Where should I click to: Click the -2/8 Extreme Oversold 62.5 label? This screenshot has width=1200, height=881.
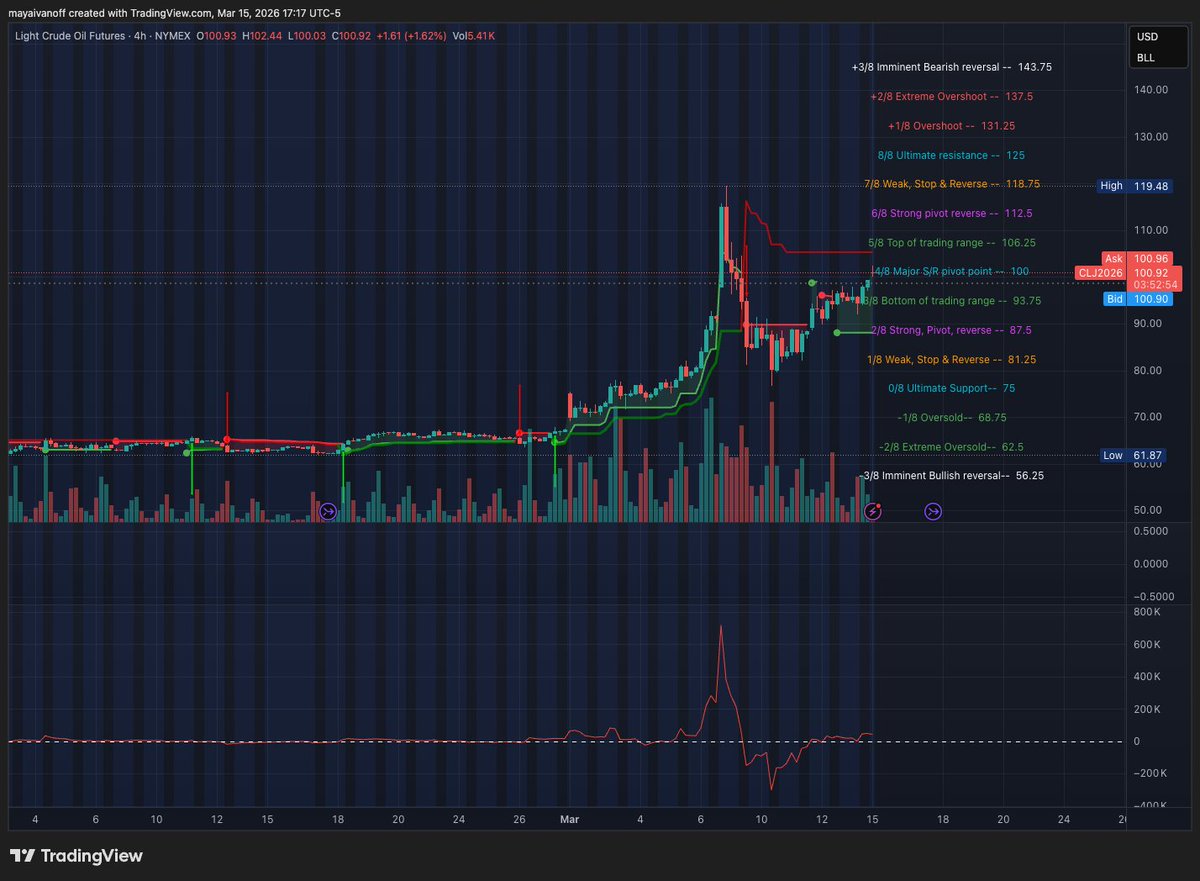click(952, 447)
